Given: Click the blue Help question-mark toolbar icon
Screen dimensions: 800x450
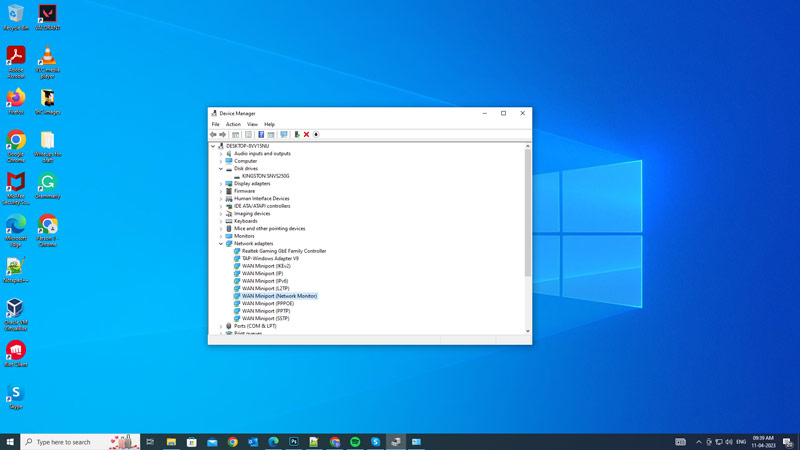Looking at the screenshot, I should pyautogui.click(x=261, y=135).
